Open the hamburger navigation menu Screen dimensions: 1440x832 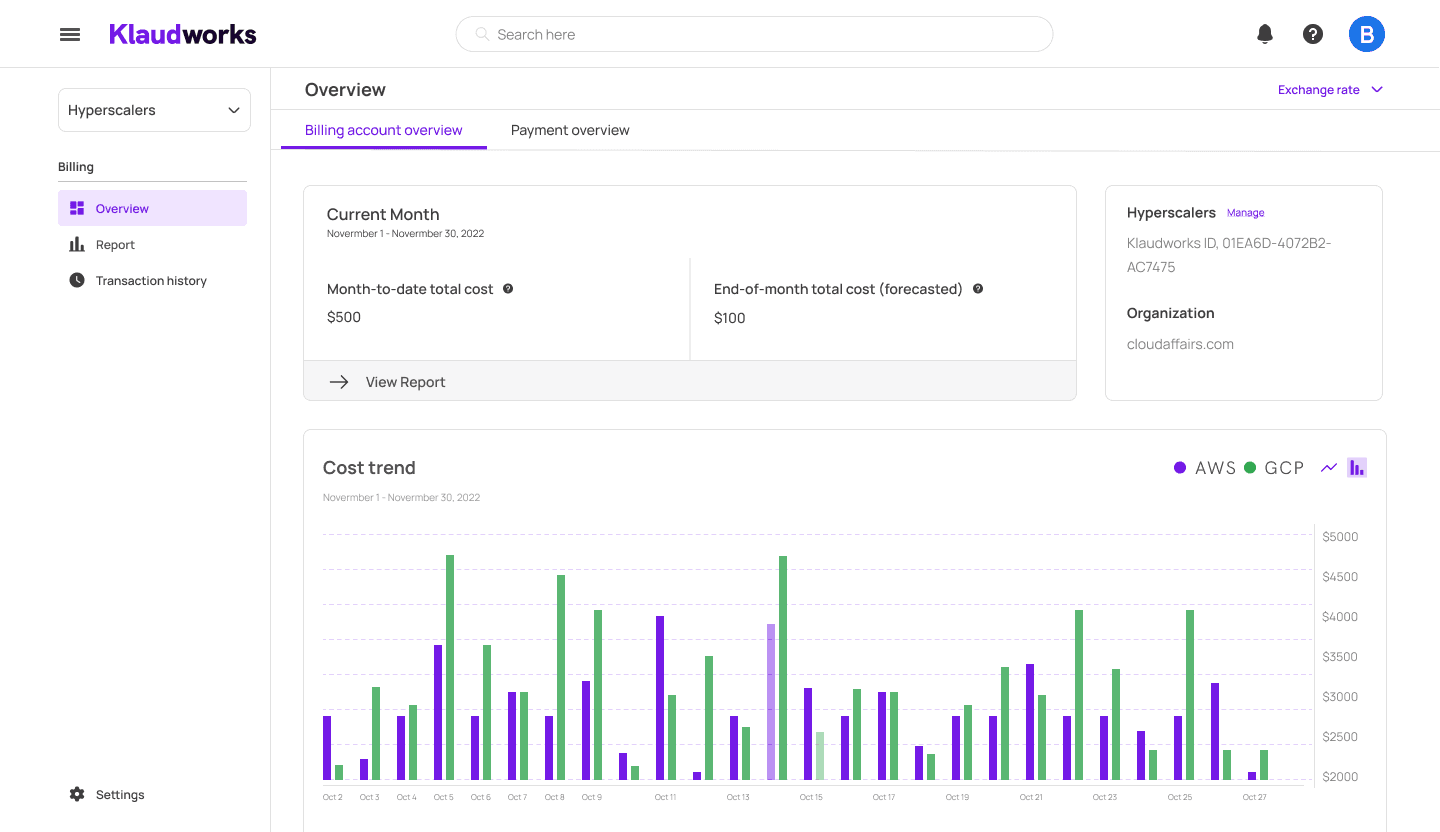coord(70,34)
